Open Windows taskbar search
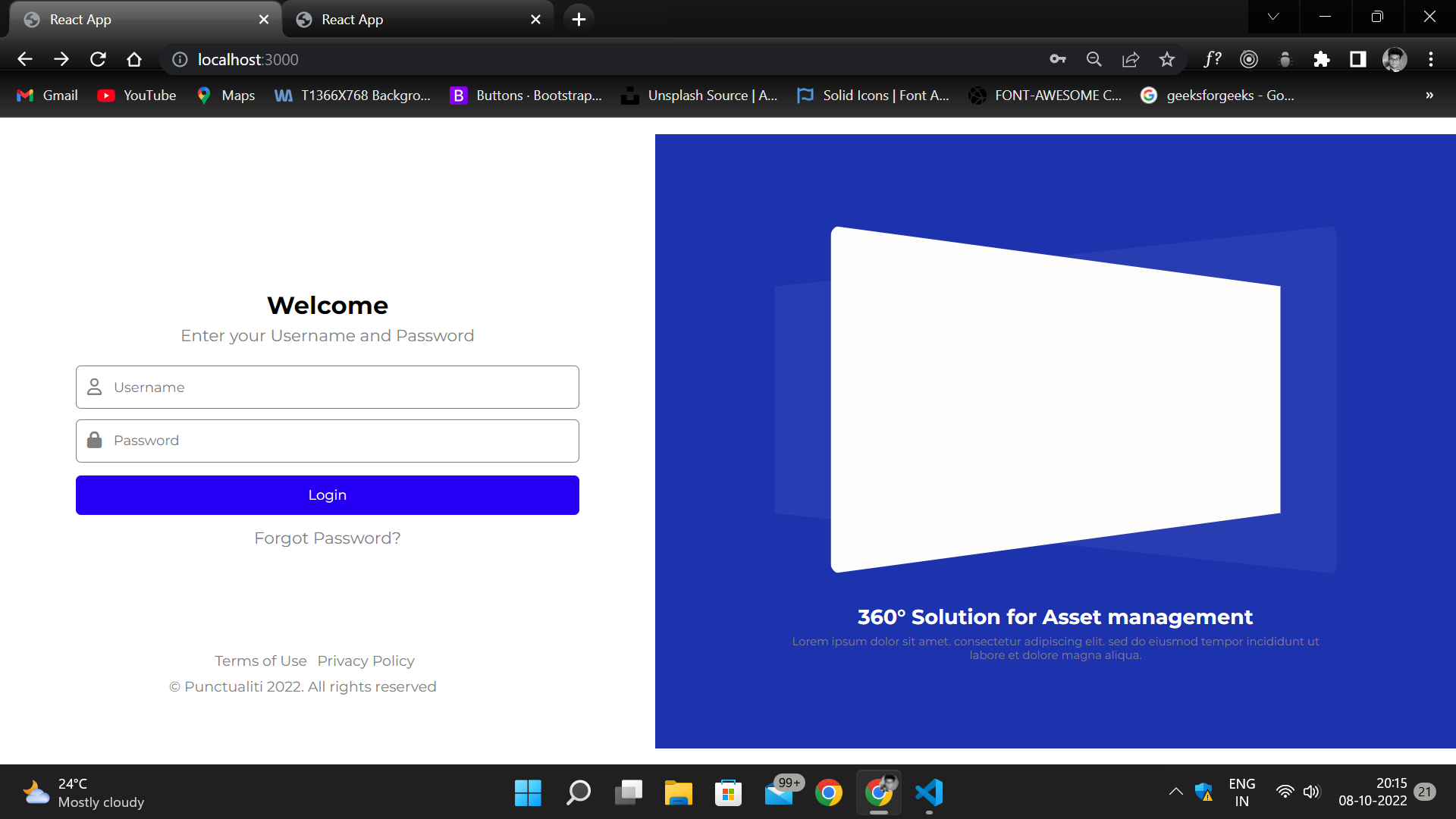The height and width of the screenshot is (819, 1456). tap(579, 793)
